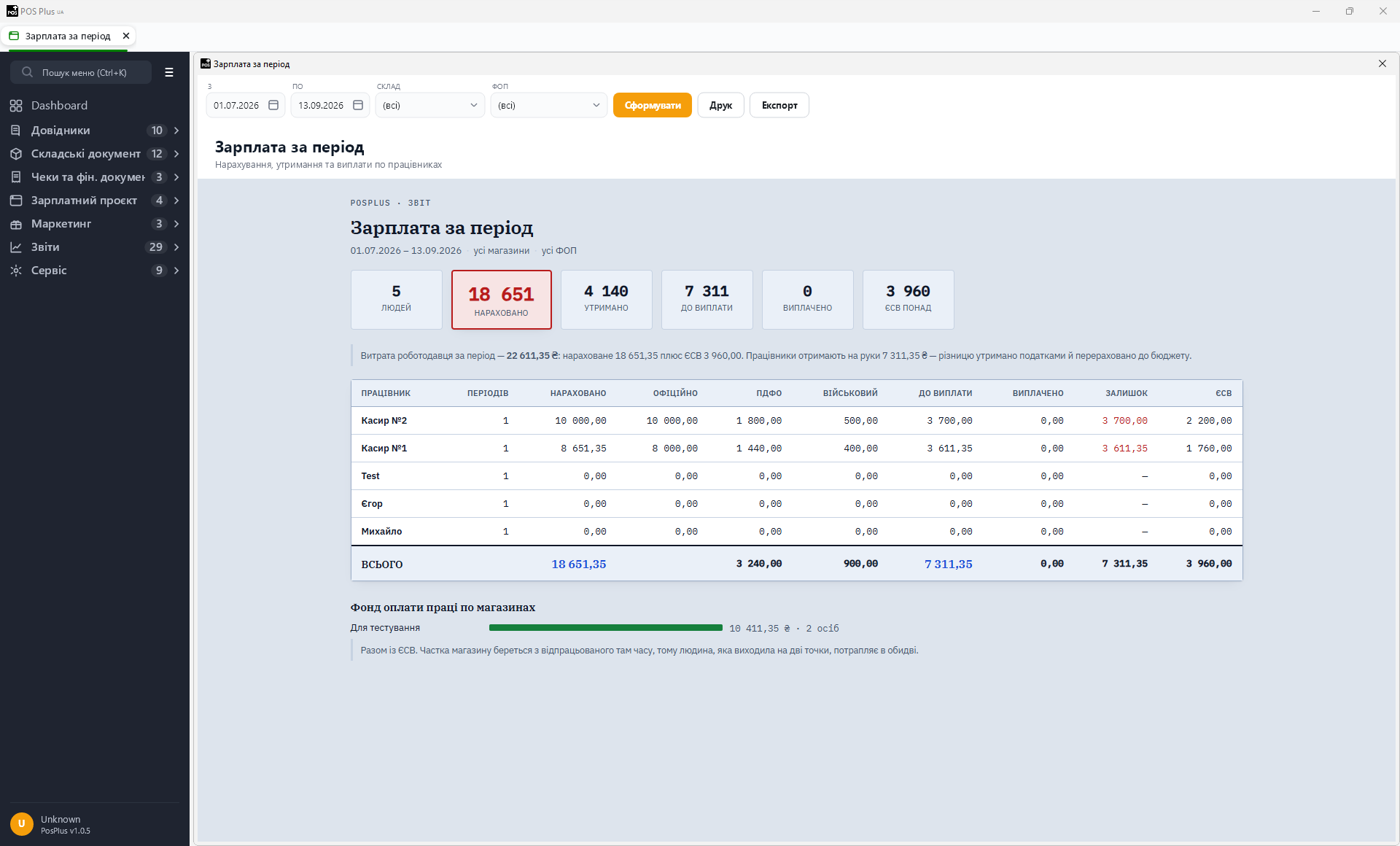1400x846 pixels.
Task: Open the ФОП dropdown
Action: tap(549, 105)
